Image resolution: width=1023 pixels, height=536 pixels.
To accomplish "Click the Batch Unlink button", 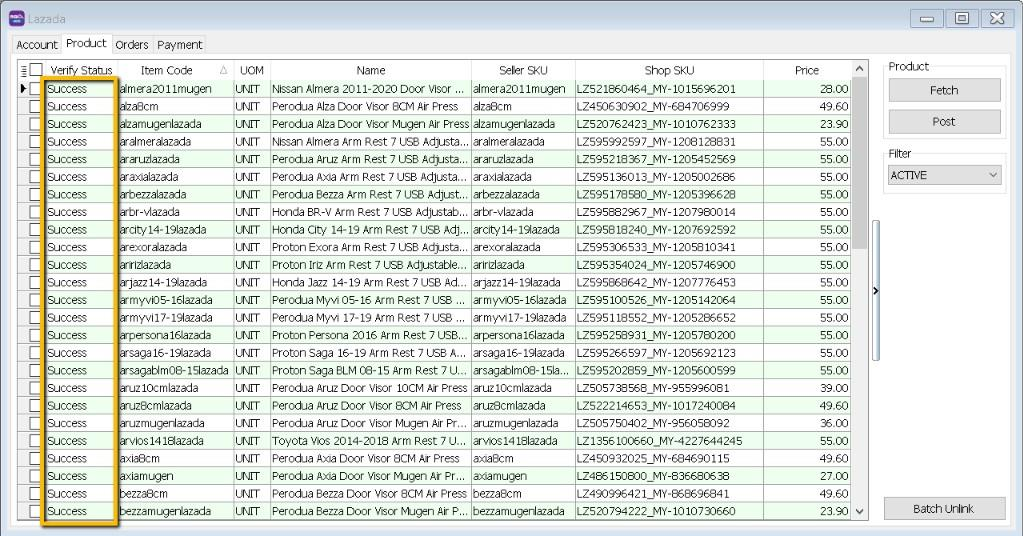I will (943, 509).
